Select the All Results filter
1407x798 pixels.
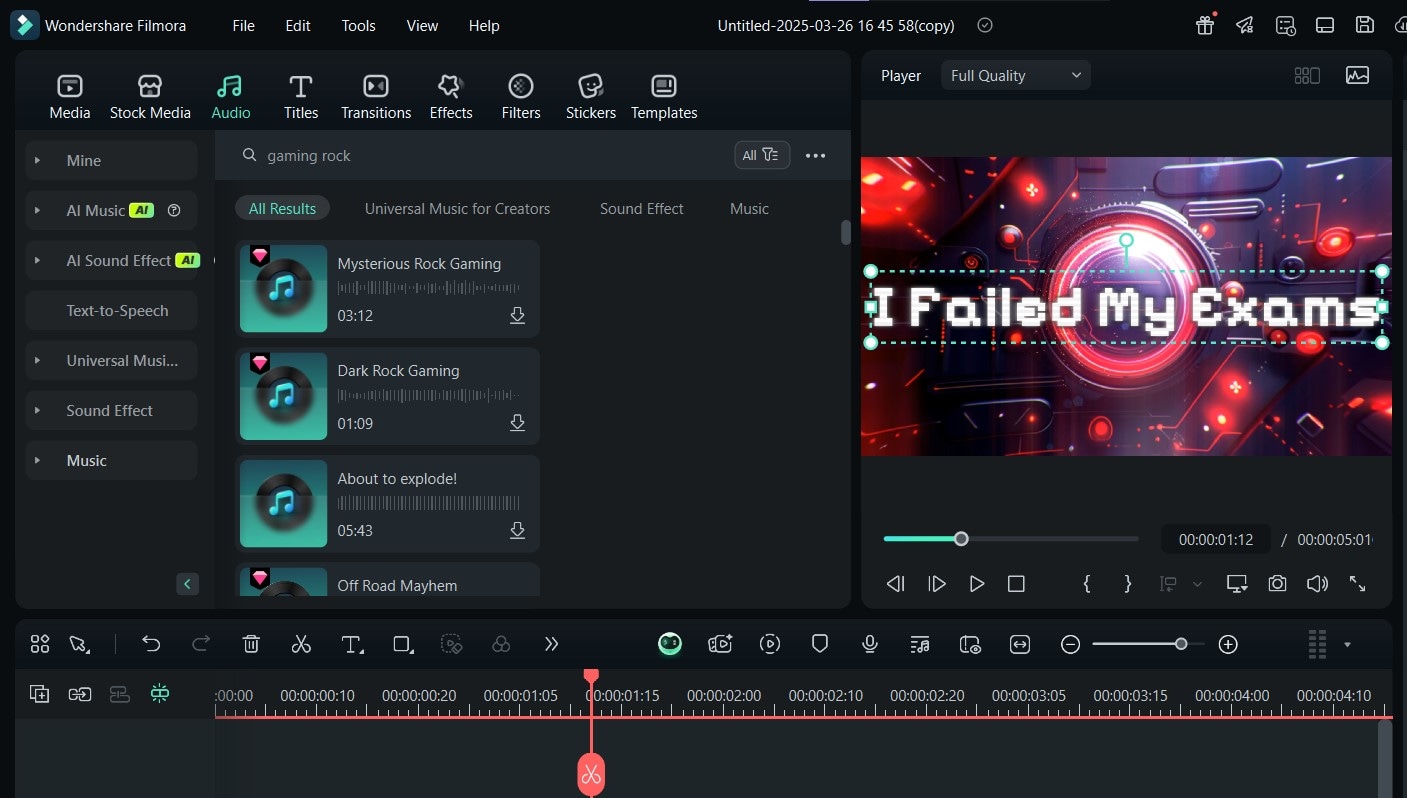click(x=282, y=208)
